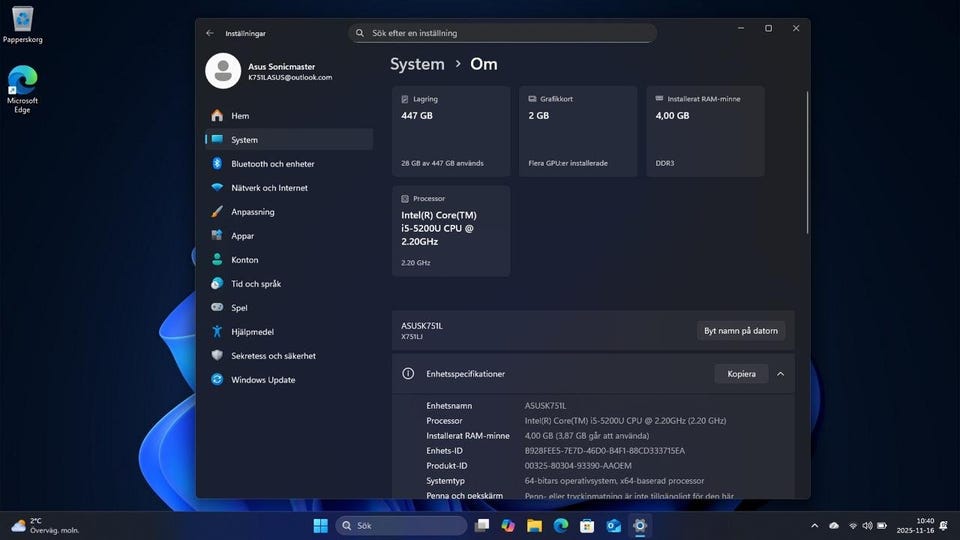
Task: Select Bluetooth och enheter in sidebar
Action: tap(272, 164)
